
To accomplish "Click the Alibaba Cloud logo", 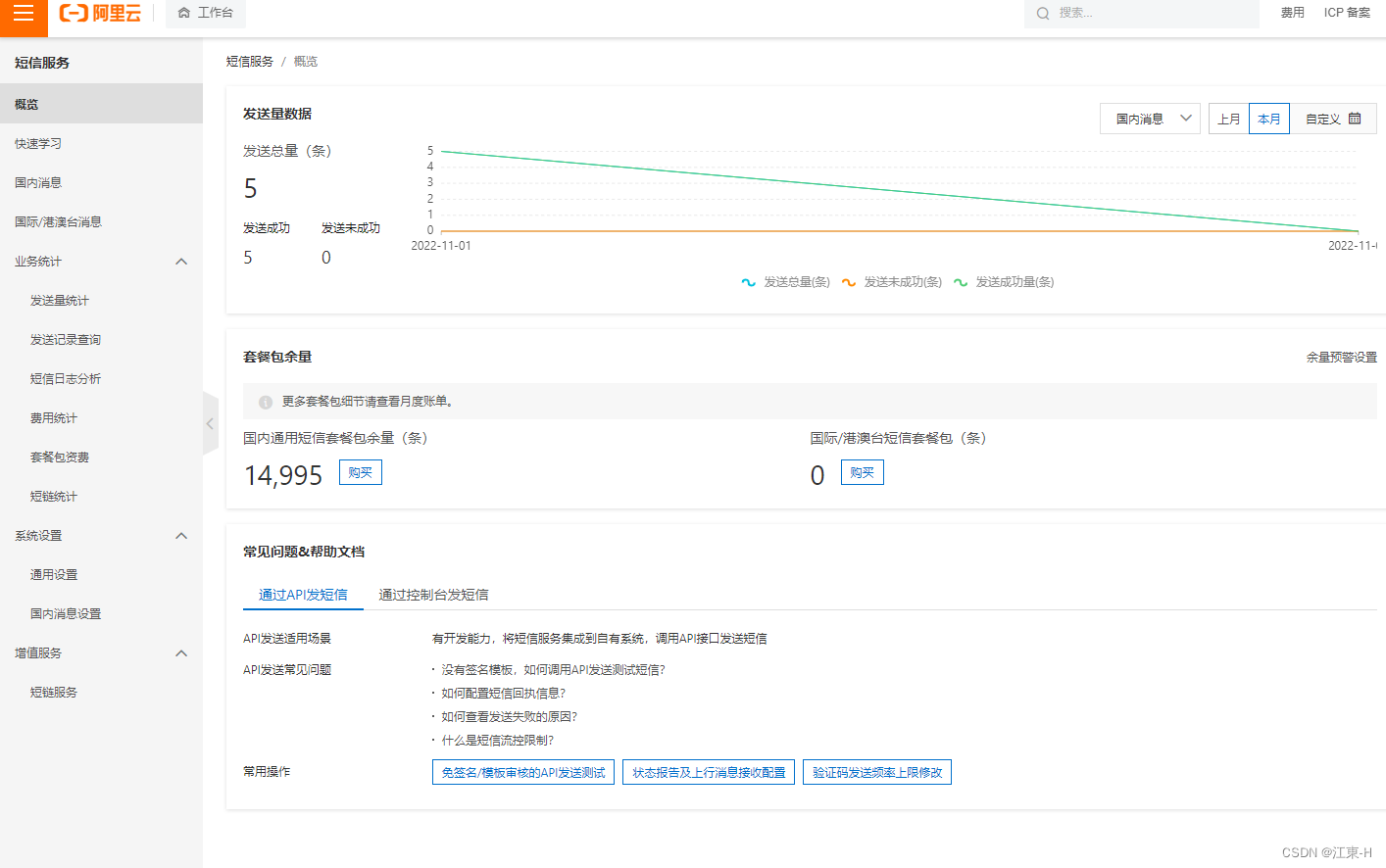I will point(100,14).
